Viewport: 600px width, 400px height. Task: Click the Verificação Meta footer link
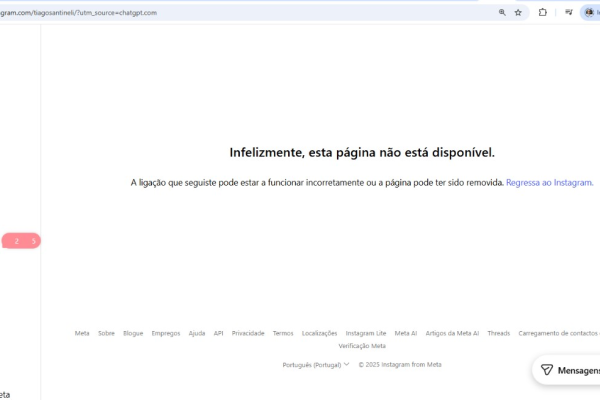coord(362,345)
